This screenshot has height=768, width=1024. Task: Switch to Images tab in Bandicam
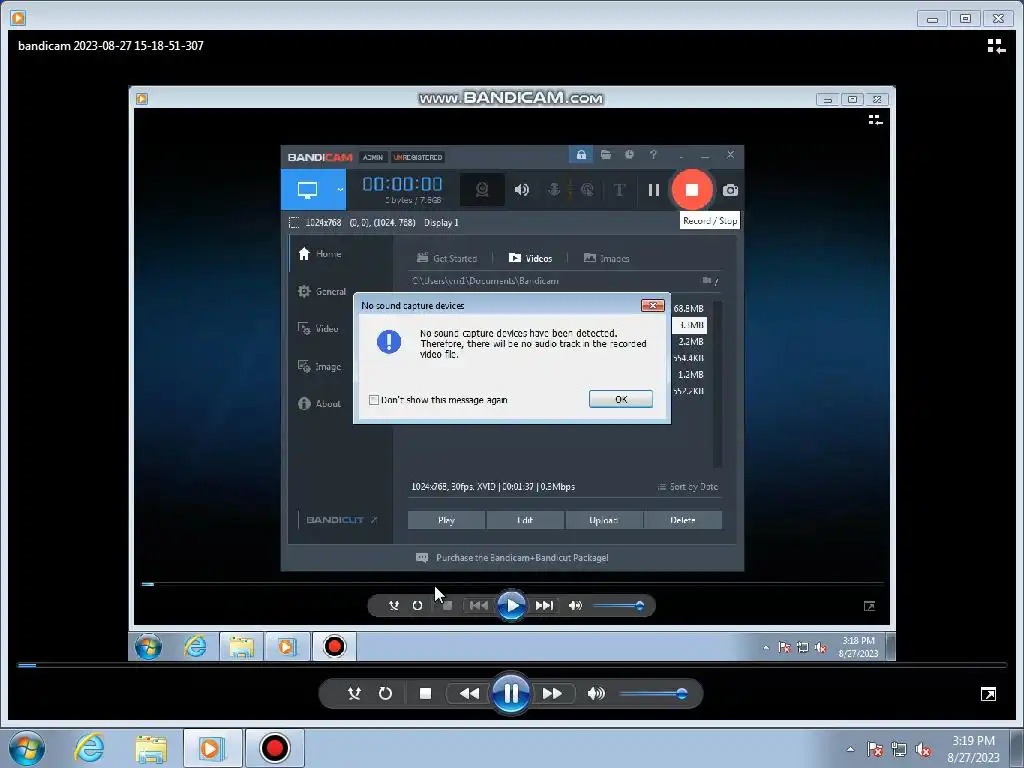point(606,258)
